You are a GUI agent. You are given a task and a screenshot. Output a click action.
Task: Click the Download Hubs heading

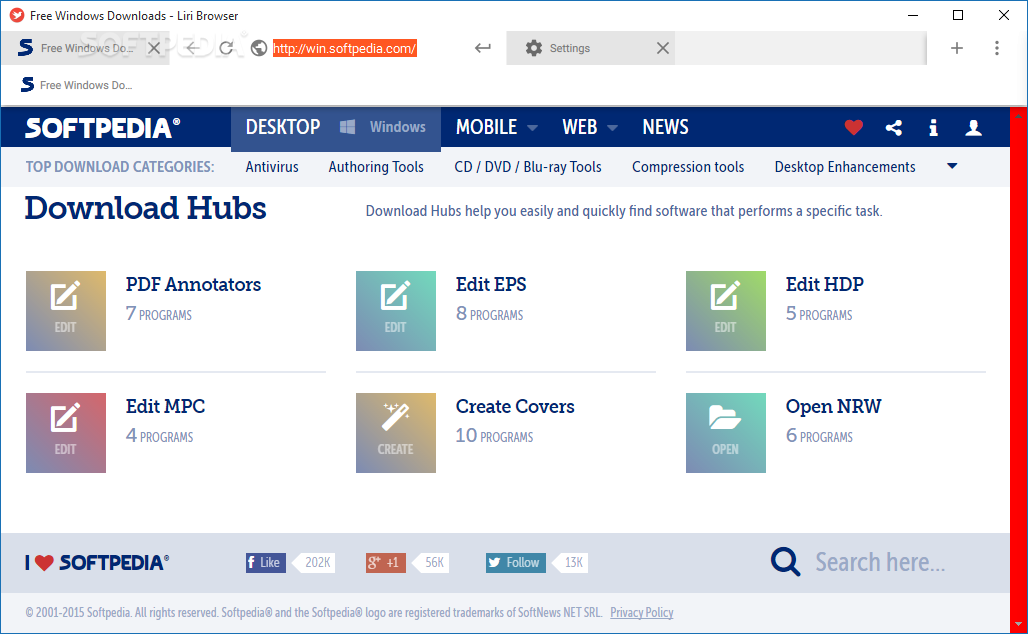click(x=146, y=208)
